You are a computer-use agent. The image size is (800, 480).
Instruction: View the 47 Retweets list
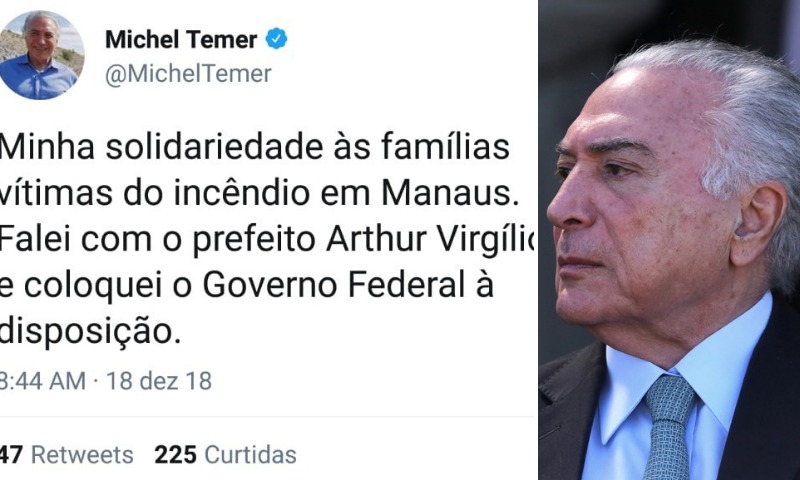pos(66,454)
